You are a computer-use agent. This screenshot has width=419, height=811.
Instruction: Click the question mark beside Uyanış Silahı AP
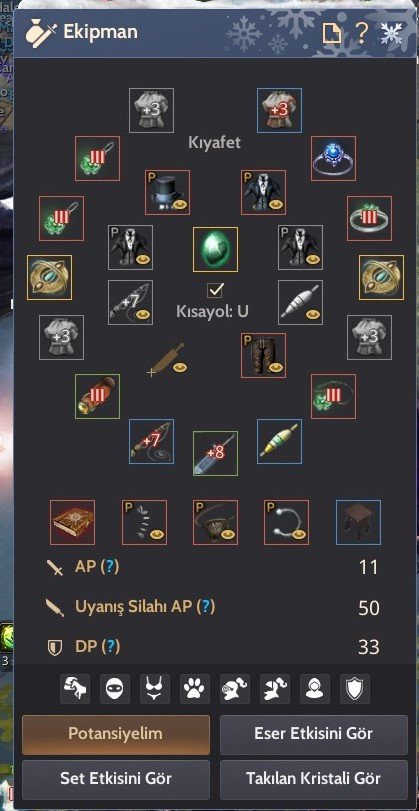(x=206, y=607)
